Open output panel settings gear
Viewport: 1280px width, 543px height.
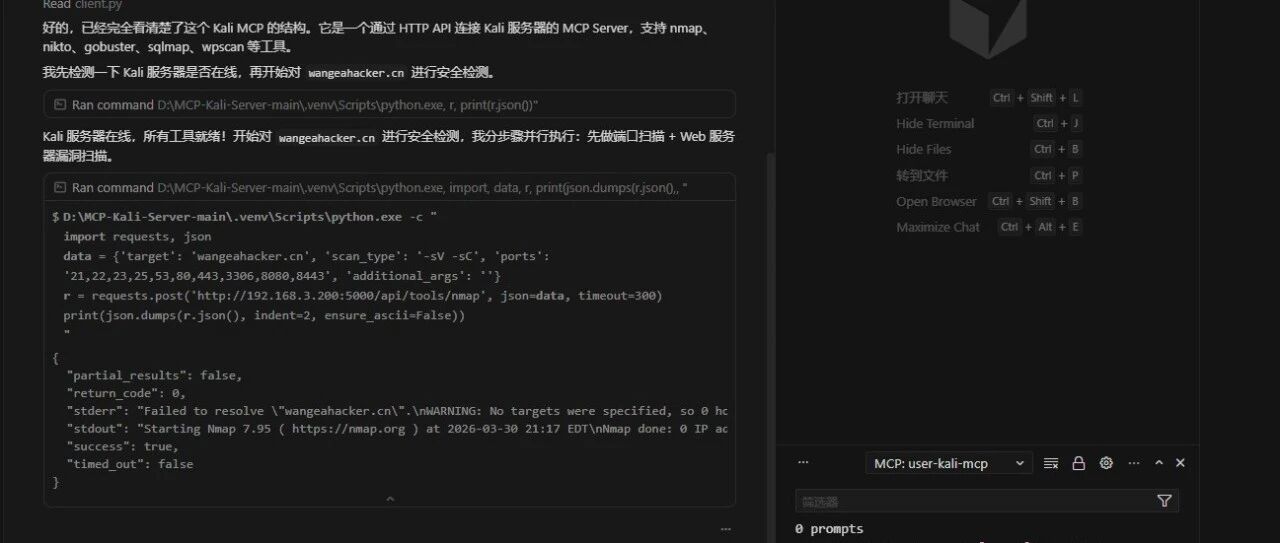click(x=1106, y=463)
